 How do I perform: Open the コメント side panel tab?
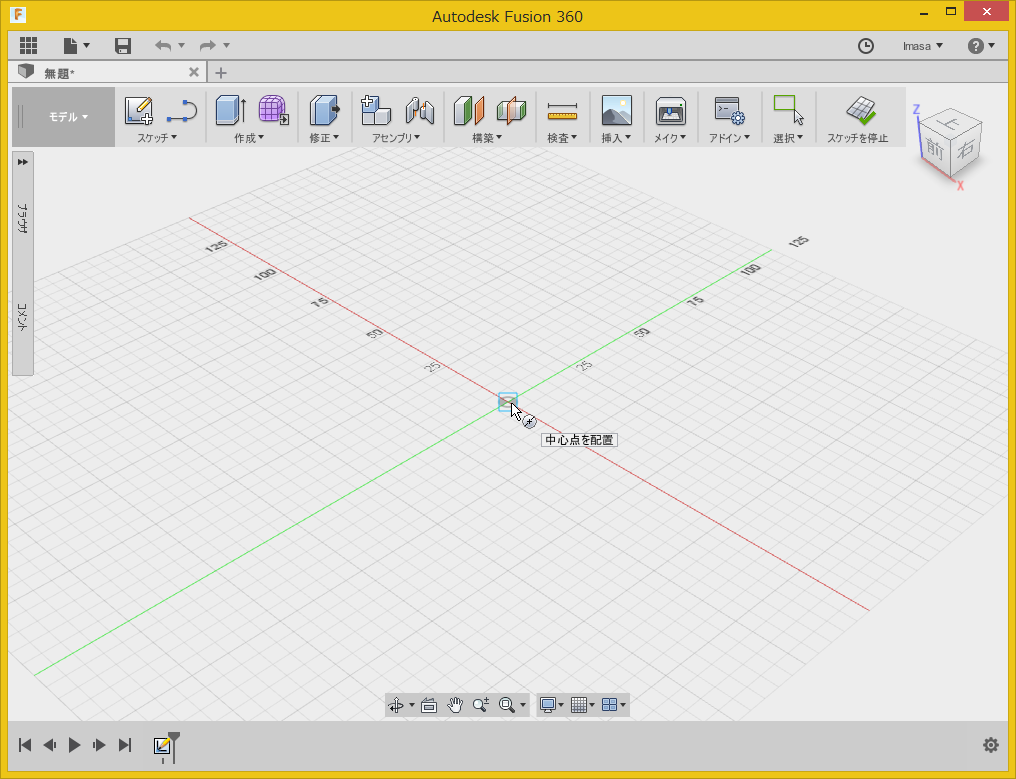tap(23, 317)
